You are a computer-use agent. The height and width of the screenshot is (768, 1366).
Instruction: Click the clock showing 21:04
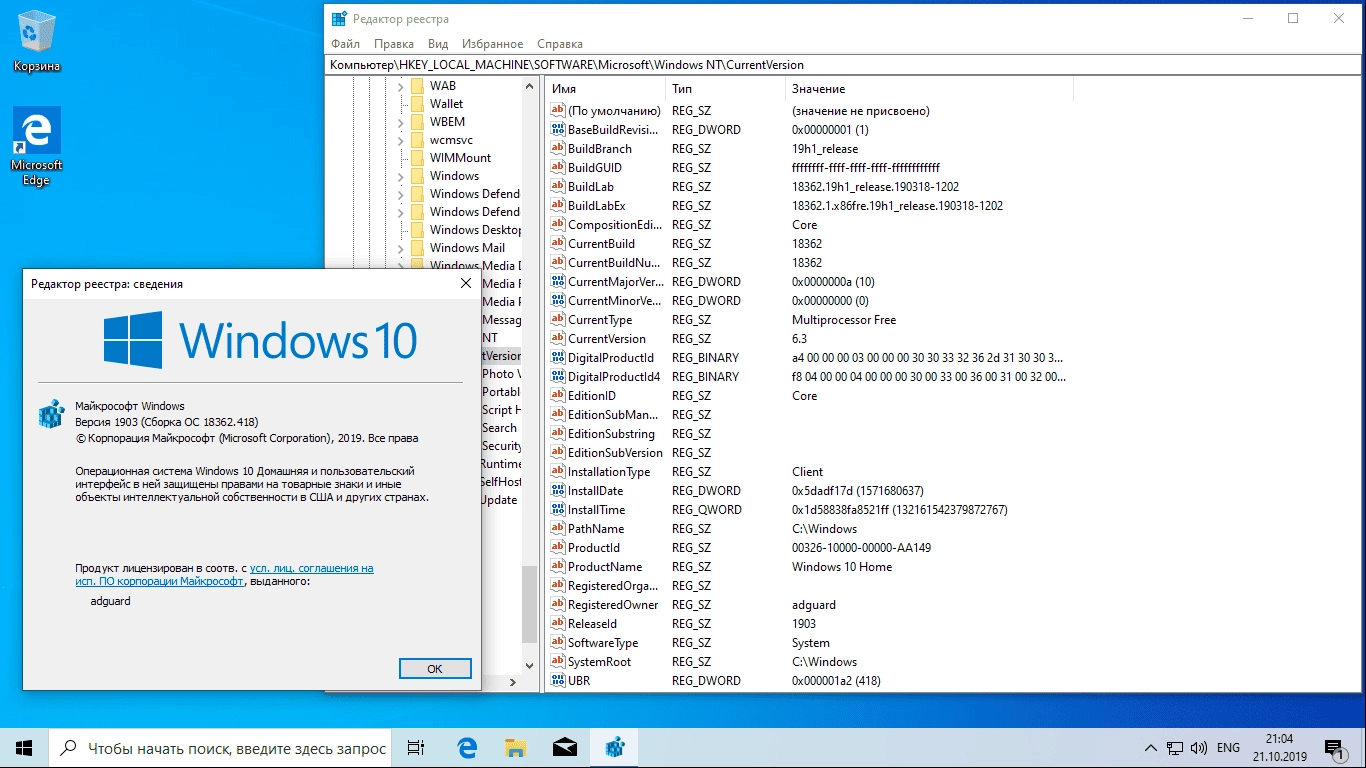[1278, 748]
